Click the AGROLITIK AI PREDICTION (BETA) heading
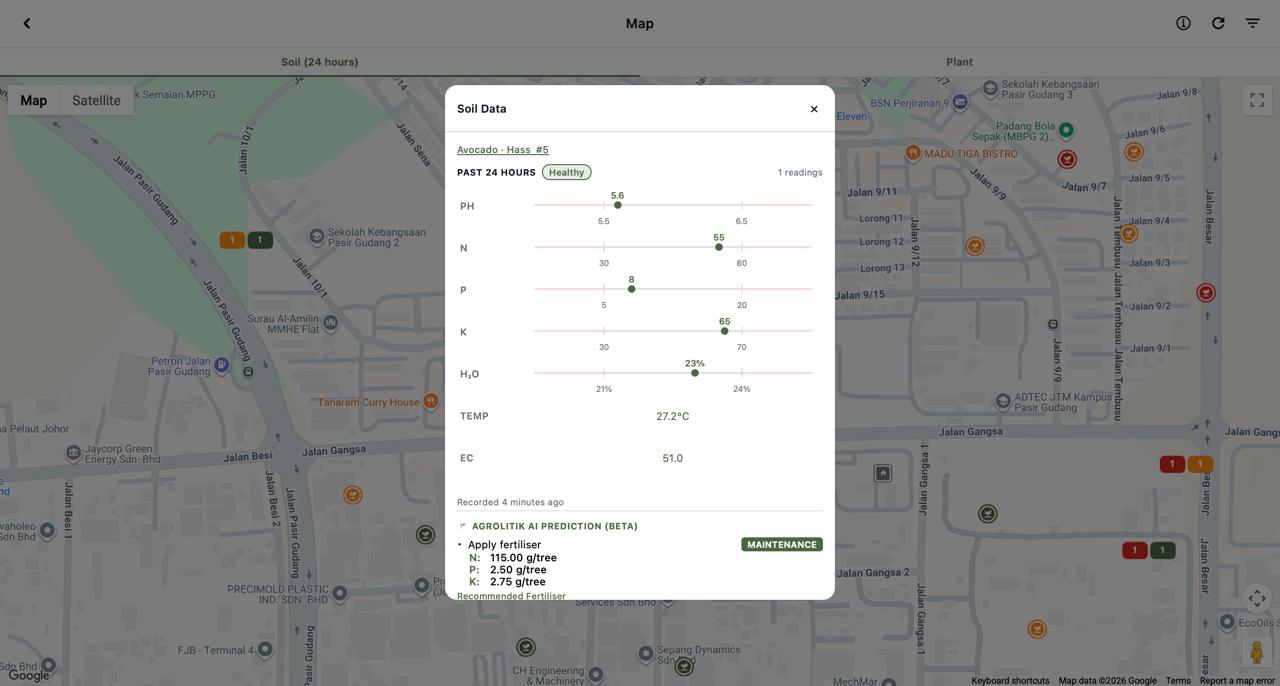Viewport: 1280px width, 686px height. pos(555,526)
